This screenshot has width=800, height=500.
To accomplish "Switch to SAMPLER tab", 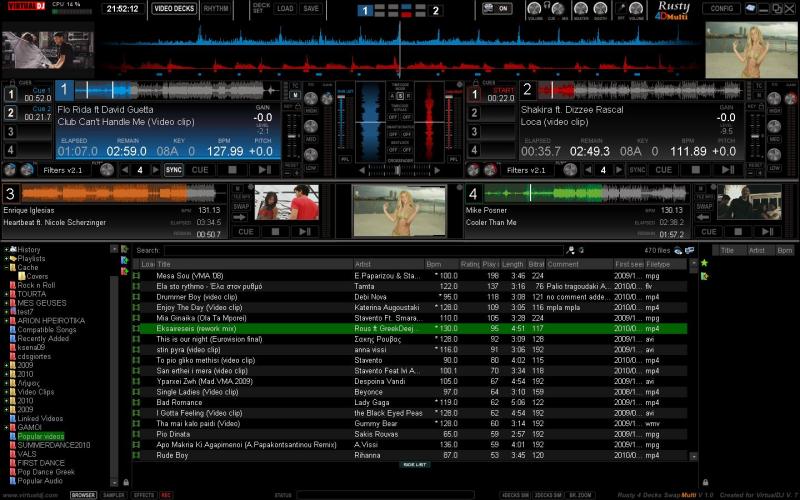I will 113,495.
